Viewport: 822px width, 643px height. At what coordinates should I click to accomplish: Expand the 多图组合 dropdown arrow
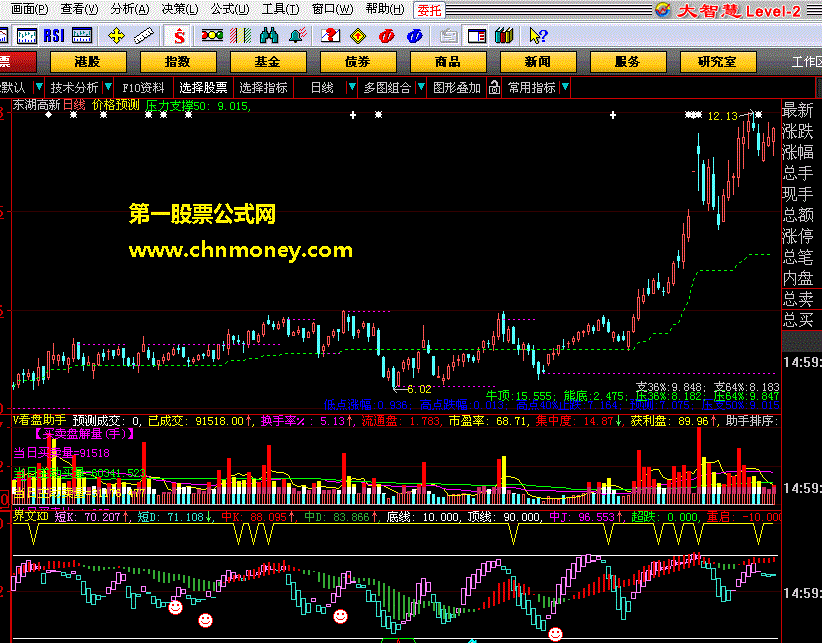click(x=420, y=87)
